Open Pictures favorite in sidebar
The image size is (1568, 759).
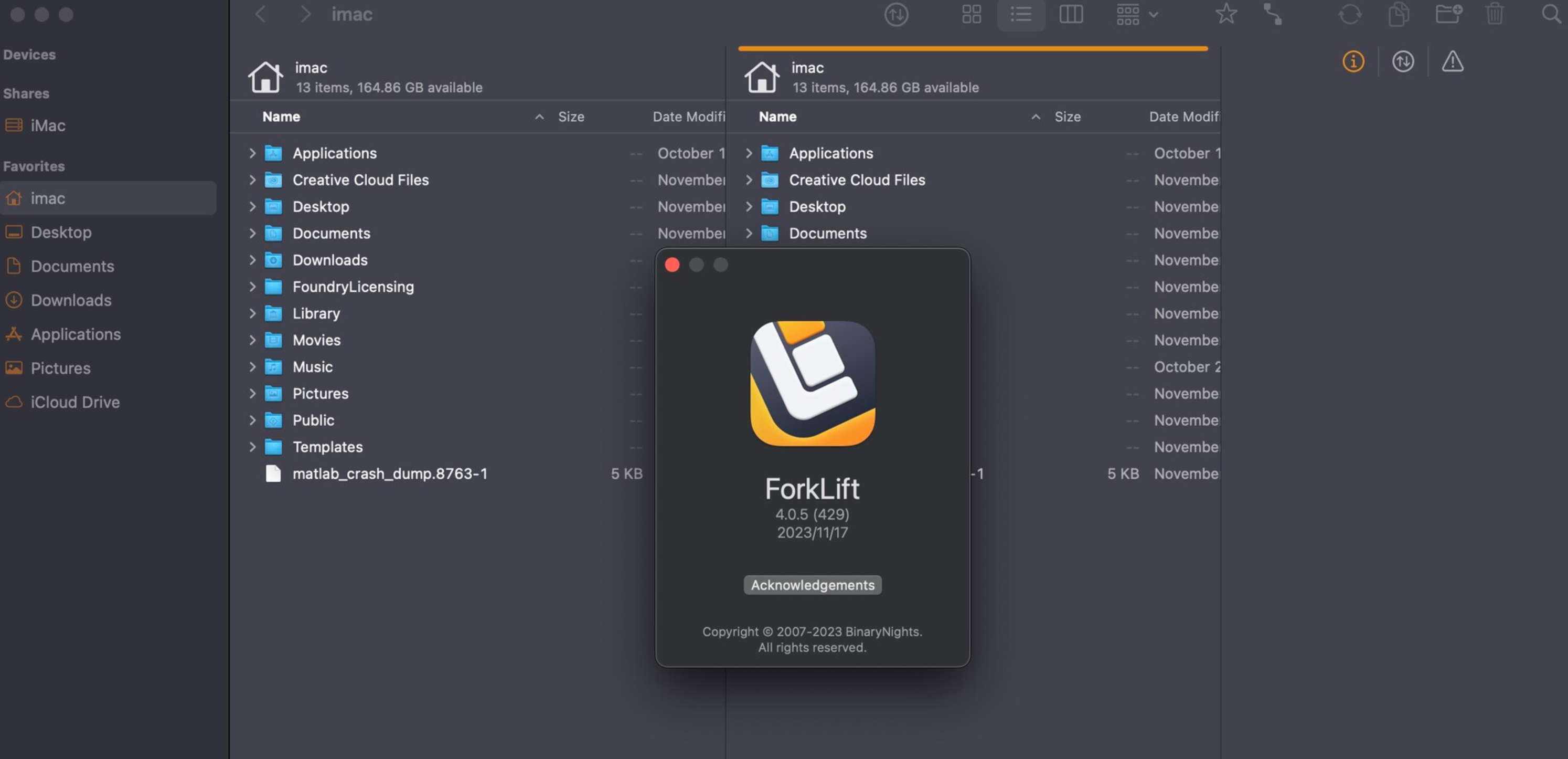tap(109, 368)
